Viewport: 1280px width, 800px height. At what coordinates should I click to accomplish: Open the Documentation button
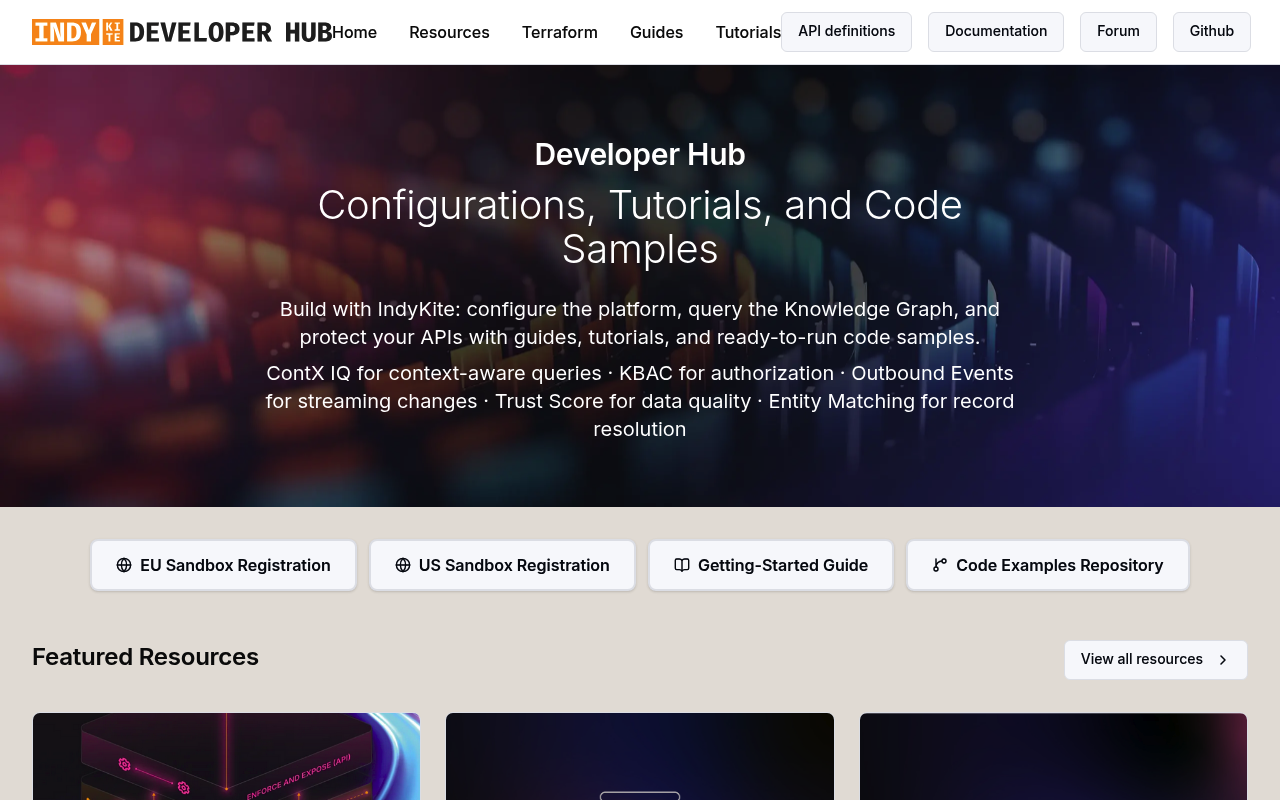[x=996, y=32]
